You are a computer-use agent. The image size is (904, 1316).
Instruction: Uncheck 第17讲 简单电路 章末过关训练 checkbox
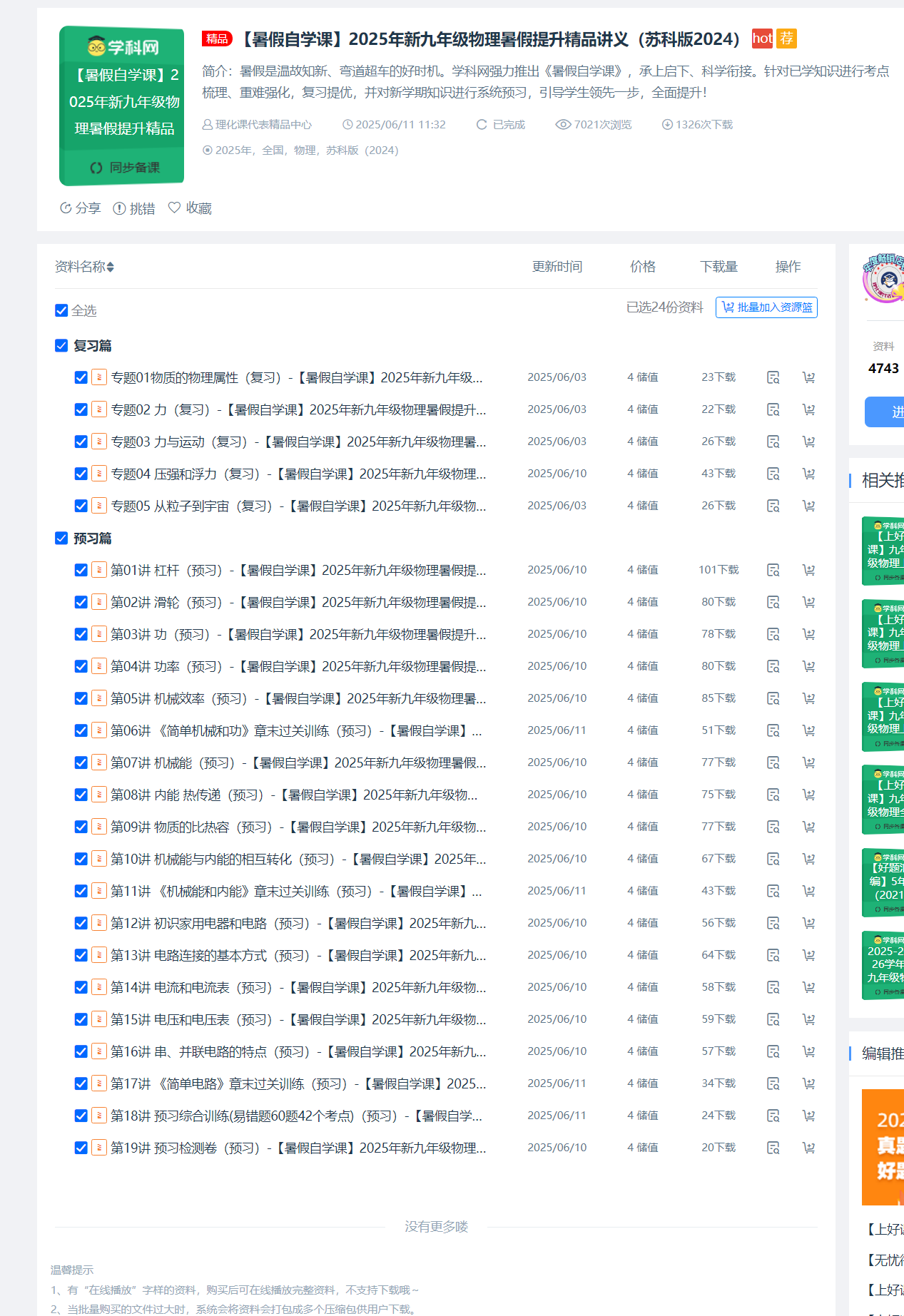click(81, 1083)
